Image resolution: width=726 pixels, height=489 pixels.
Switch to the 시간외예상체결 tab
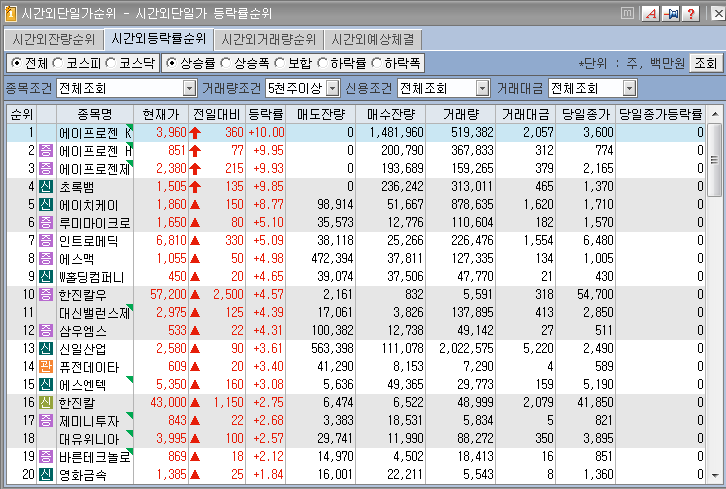coord(373,39)
